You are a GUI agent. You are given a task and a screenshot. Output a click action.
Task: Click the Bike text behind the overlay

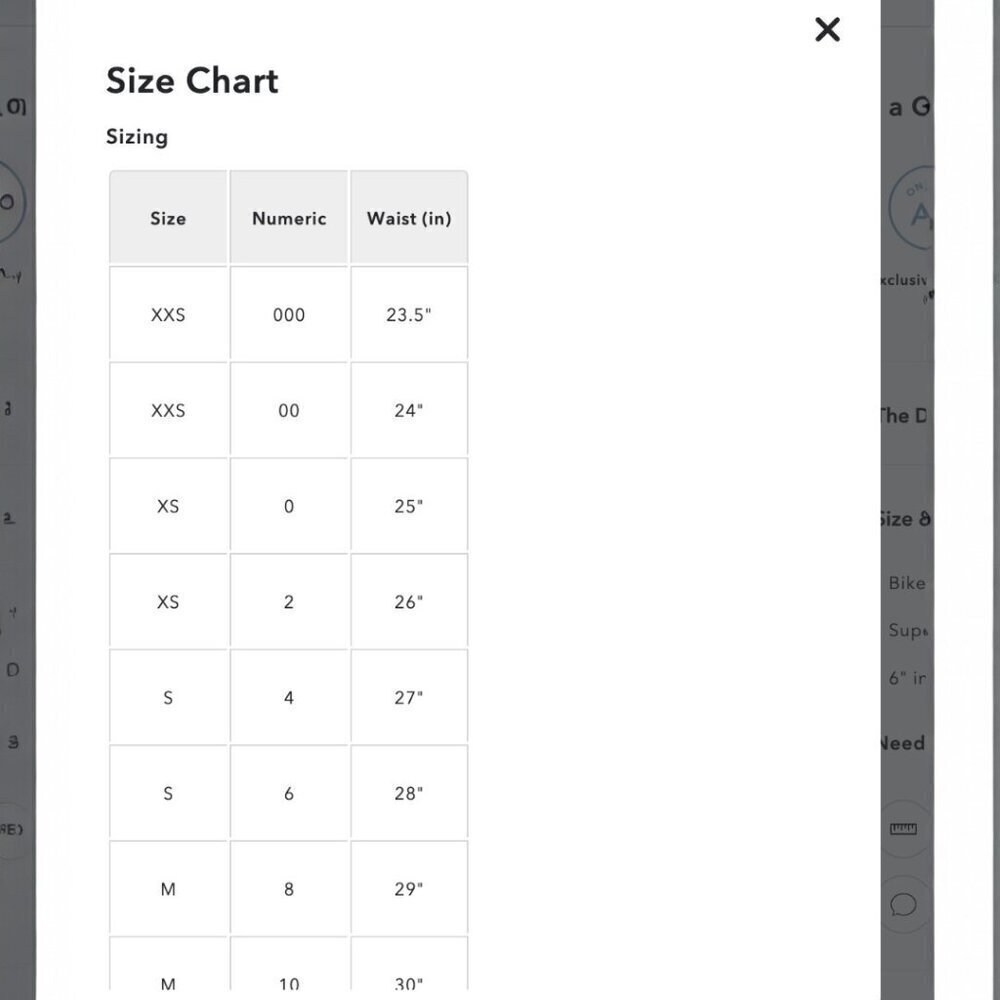[x=907, y=583]
